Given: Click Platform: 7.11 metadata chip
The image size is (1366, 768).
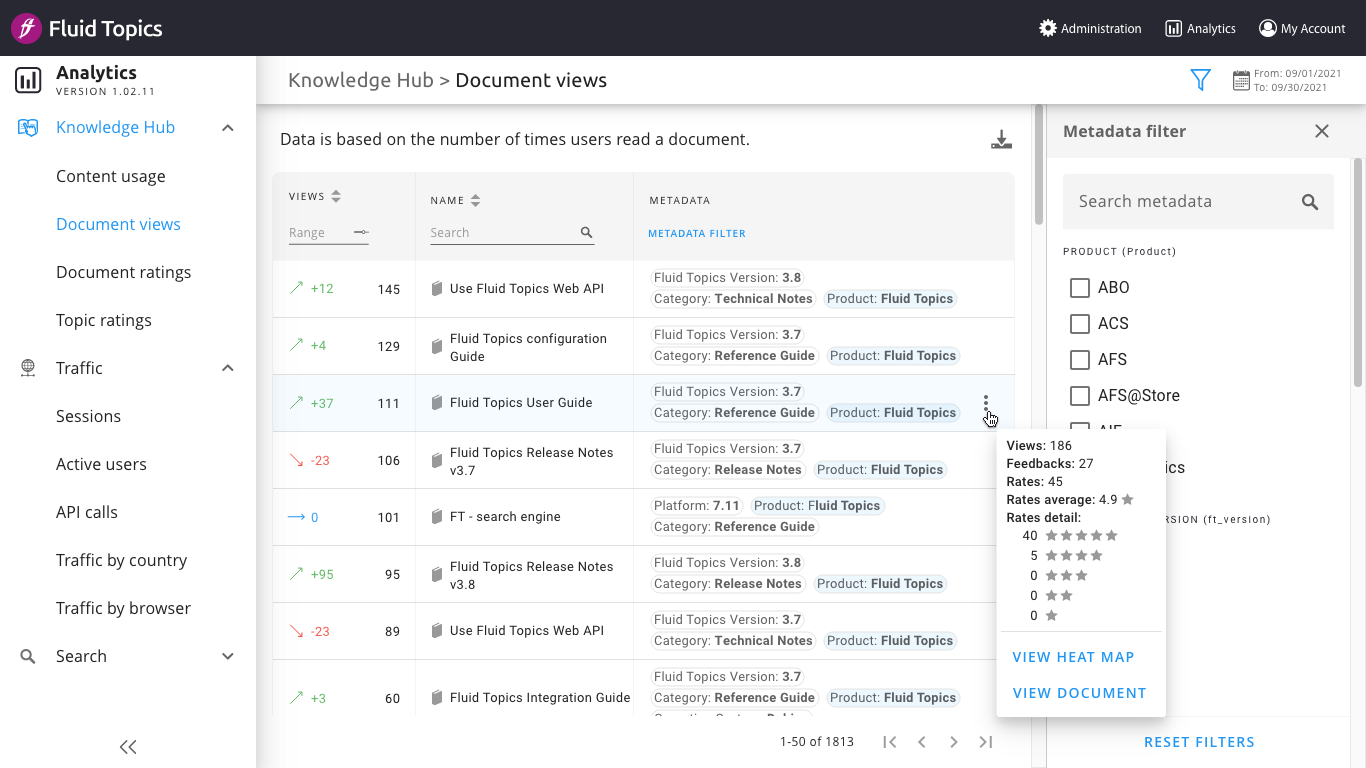Looking at the screenshot, I should point(697,505).
